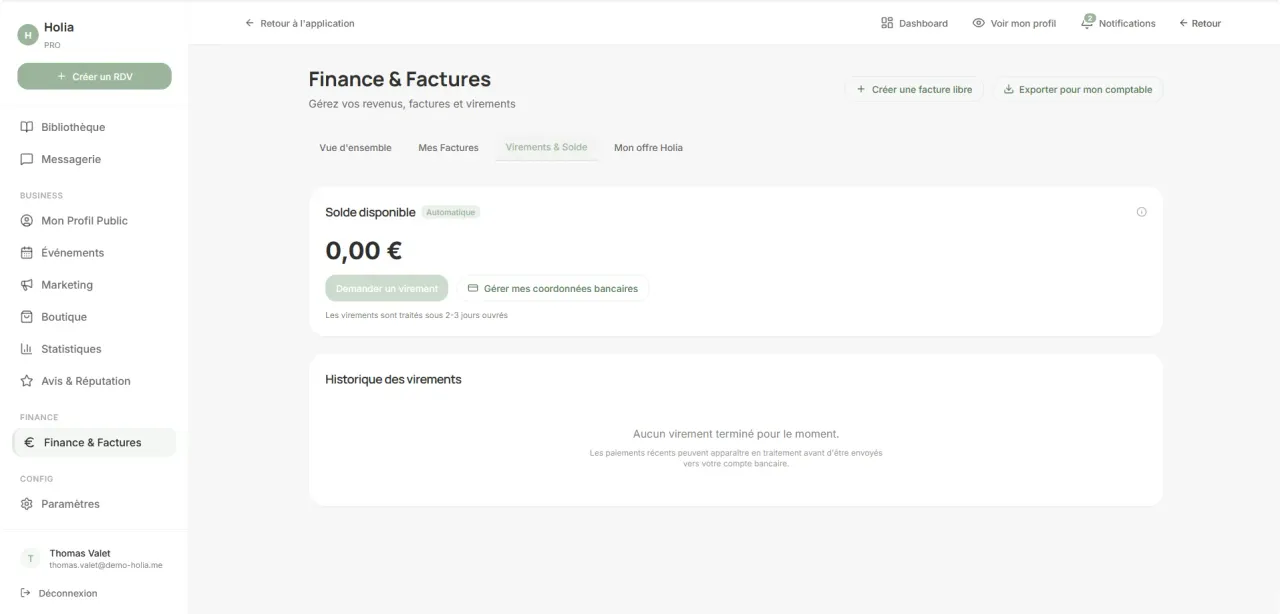Image resolution: width=1280 pixels, height=614 pixels.
Task: Click Demander un virement button
Action: pyautogui.click(x=386, y=288)
